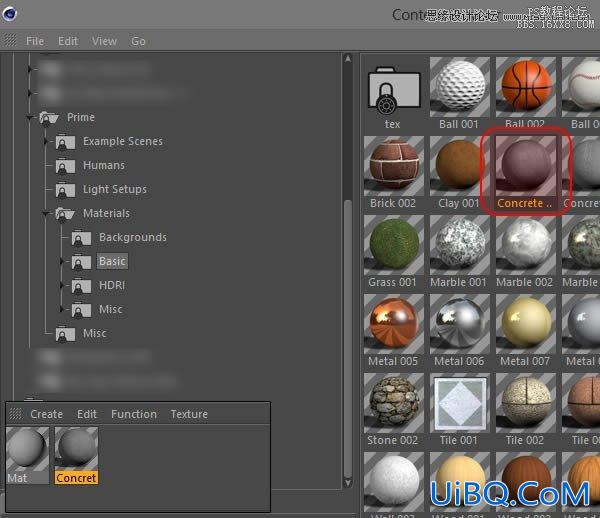The height and width of the screenshot is (518, 600).
Task: Click the tree scrollbar down arrow
Action: [347, 482]
